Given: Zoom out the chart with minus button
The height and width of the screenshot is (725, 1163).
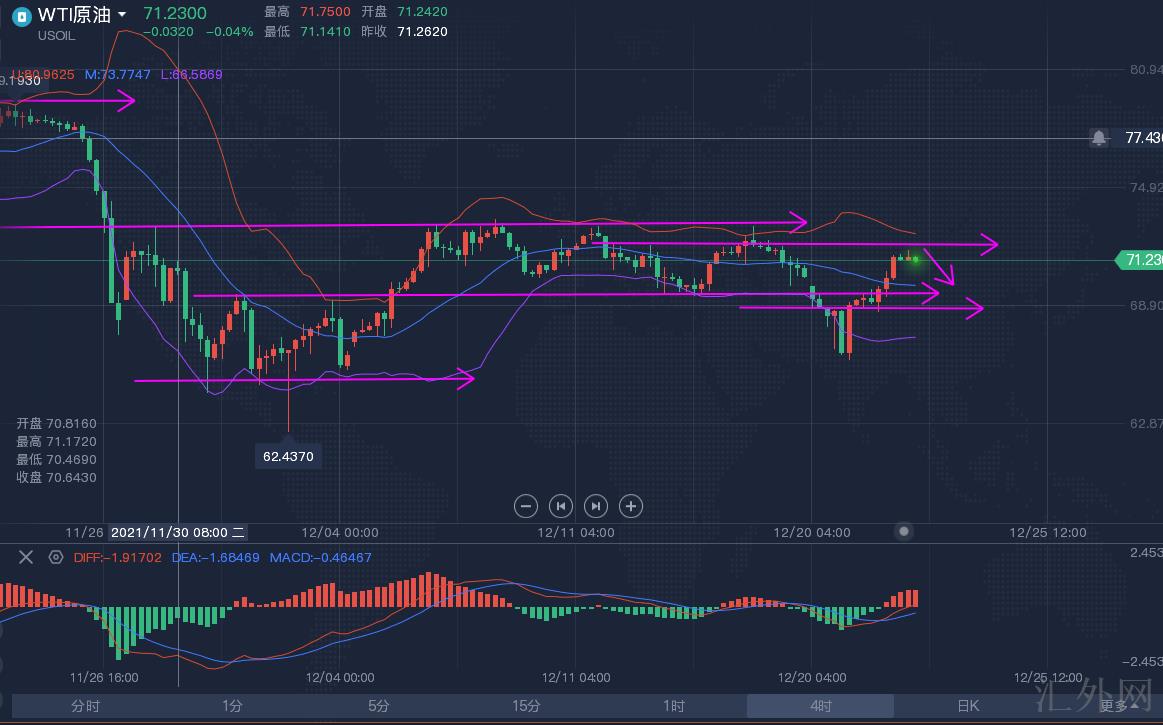Looking at the screenshot, I should (x=526, y=506).
